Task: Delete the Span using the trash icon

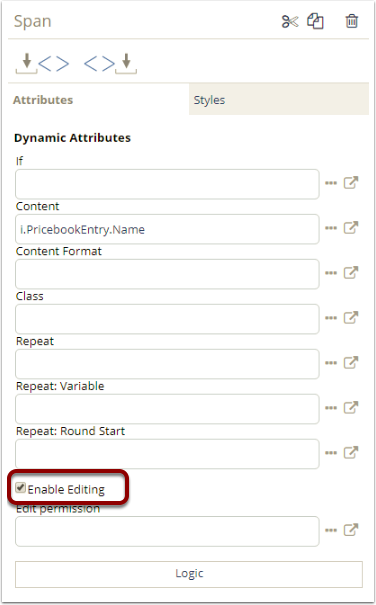Action: 352,21
